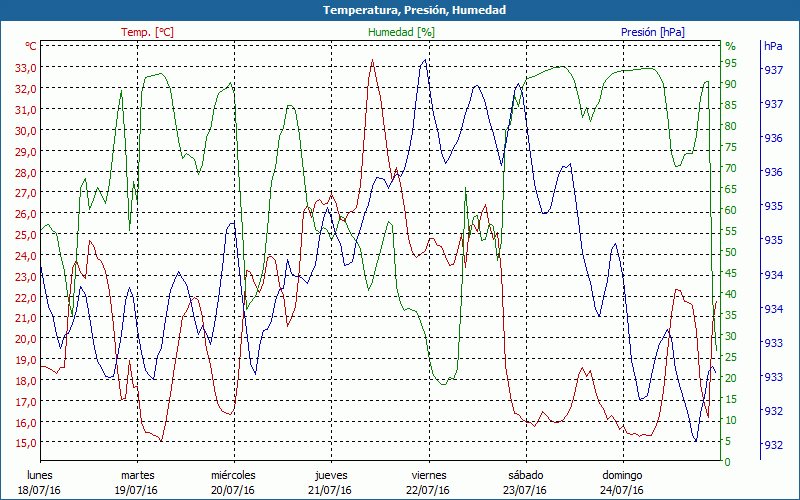Screen dimensions: 800x500
Task: Select the miércoles day label
Action: point(233,475)
